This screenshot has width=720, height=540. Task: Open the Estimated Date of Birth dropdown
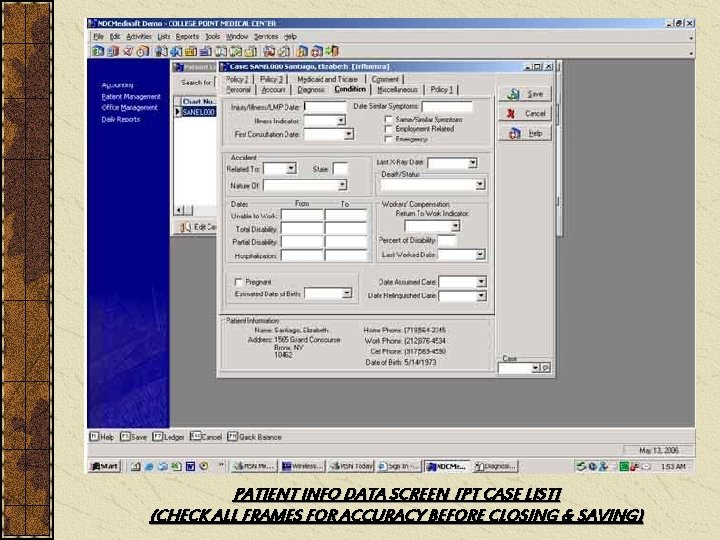[x=347, y=293]
